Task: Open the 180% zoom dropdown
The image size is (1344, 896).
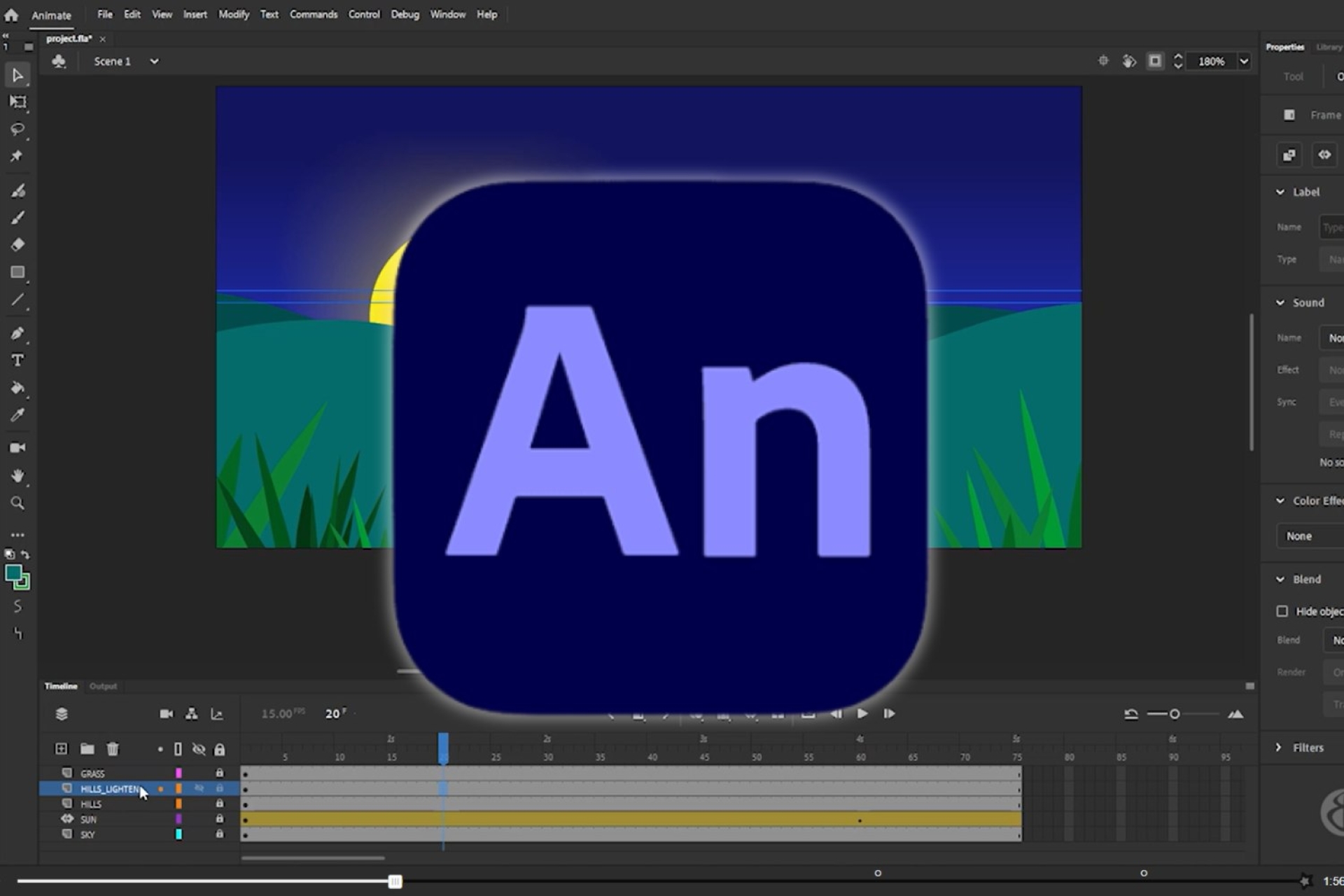Action: coord(1244,62)
